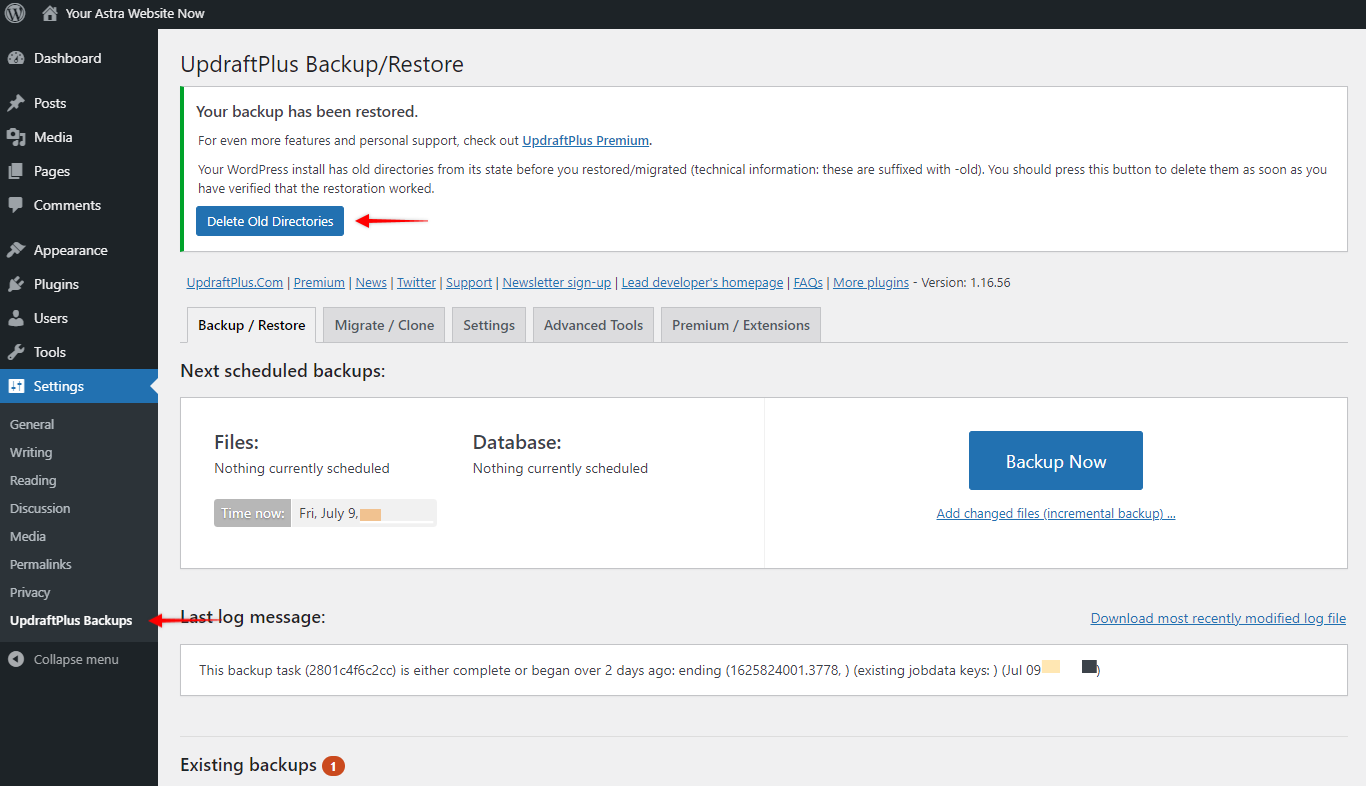The image size is (1366, 786).
Task: Click the Pages sidebar icon
Action: pos(16,171)
